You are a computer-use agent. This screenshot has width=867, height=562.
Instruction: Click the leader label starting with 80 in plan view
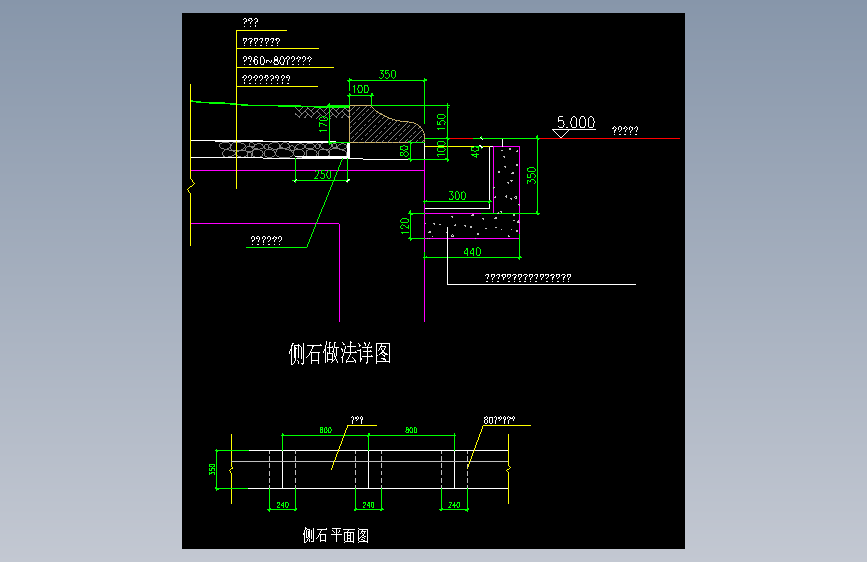click(499, 420)
